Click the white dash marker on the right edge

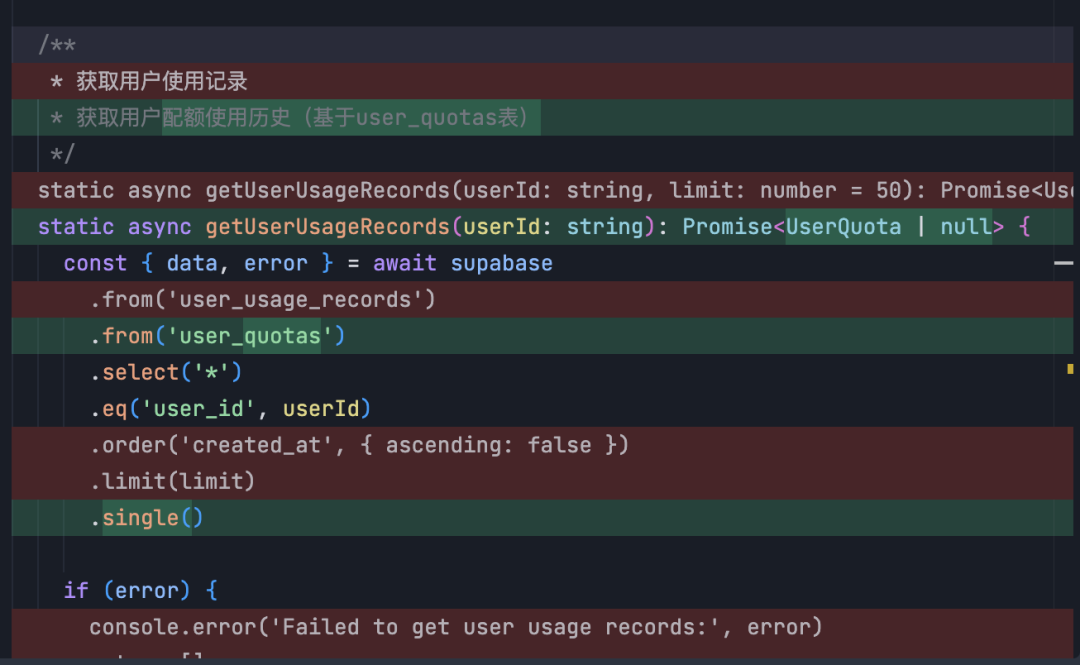tap(1063, 263)
